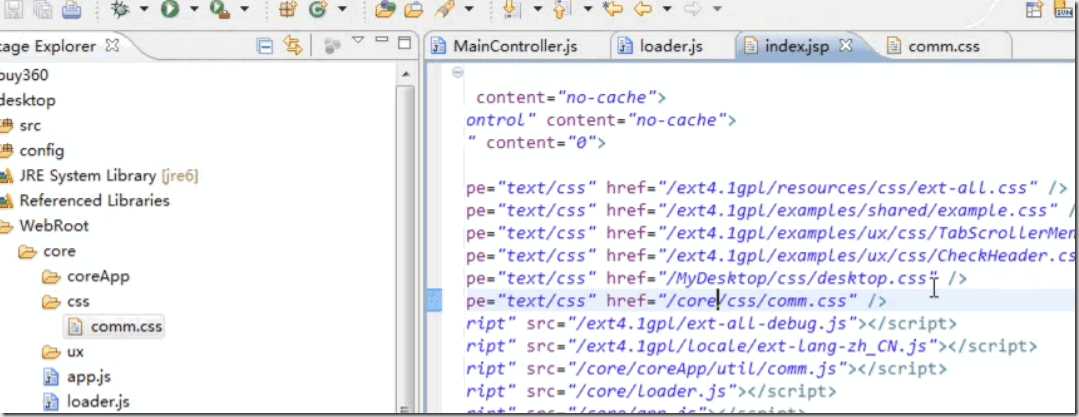Click the New Java Class icon
The width and height of the screenshot is (1079, 417).
tap(317, 9)
